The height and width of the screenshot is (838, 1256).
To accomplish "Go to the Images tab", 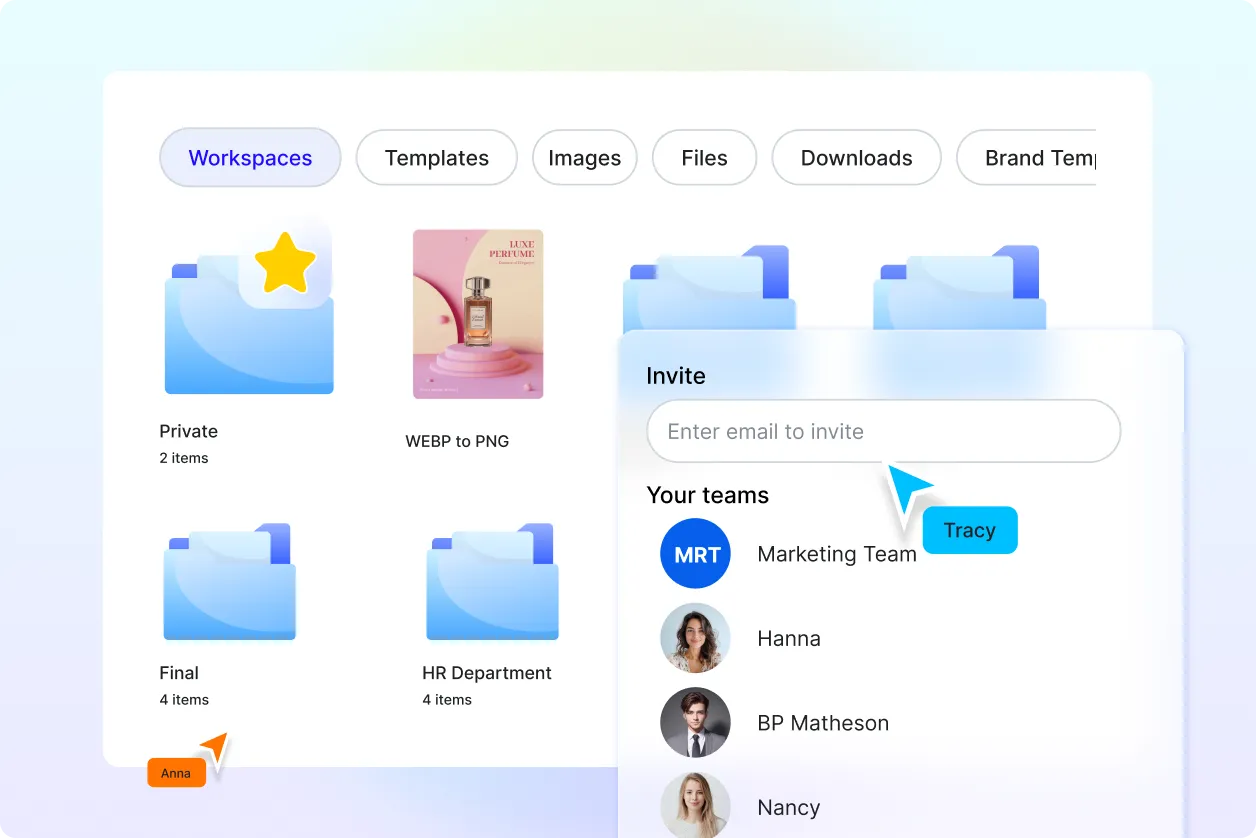I will pos(585,158).
